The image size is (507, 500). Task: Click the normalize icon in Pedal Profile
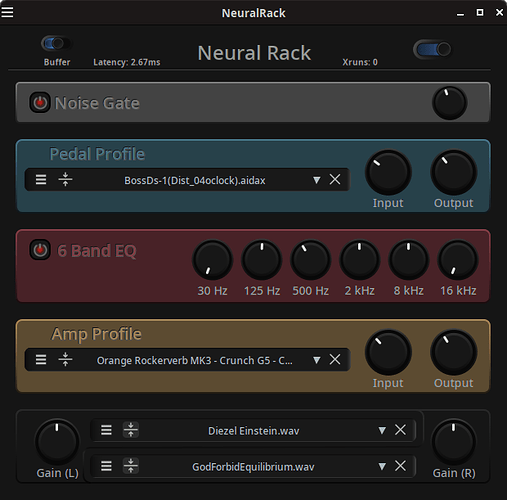pyautogui.click(x=65, y=180)
